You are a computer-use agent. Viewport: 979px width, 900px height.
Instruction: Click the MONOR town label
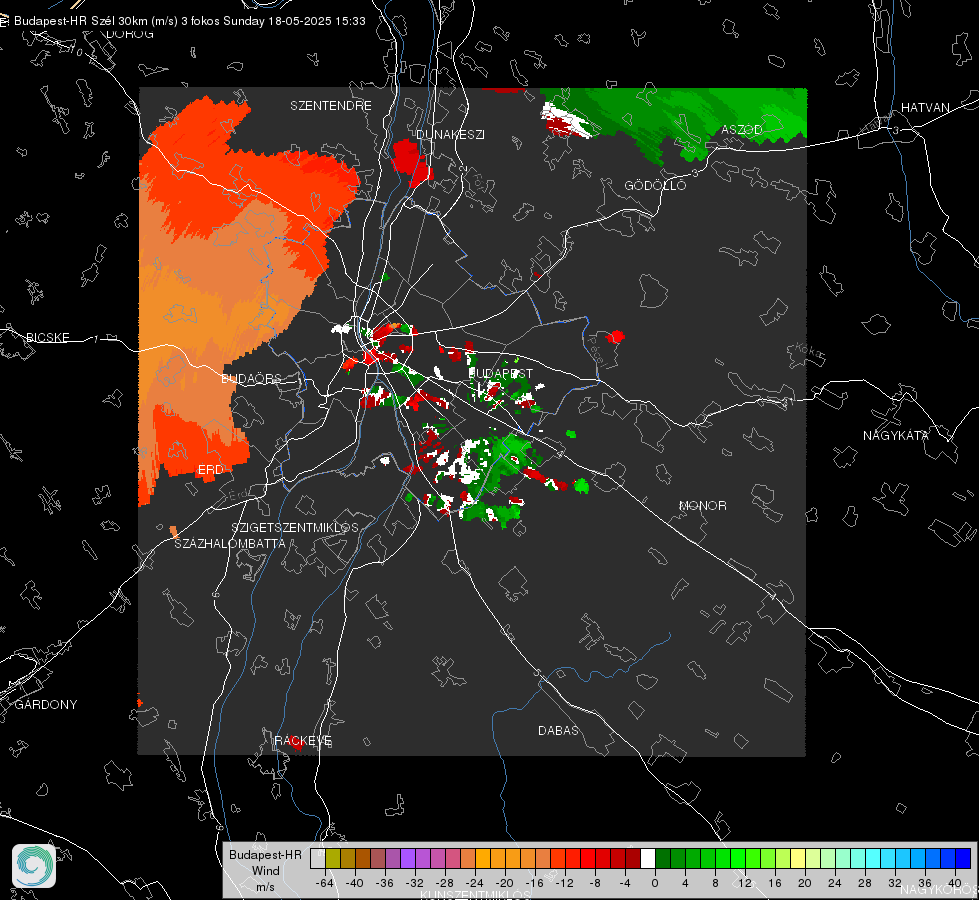(703, 505)
